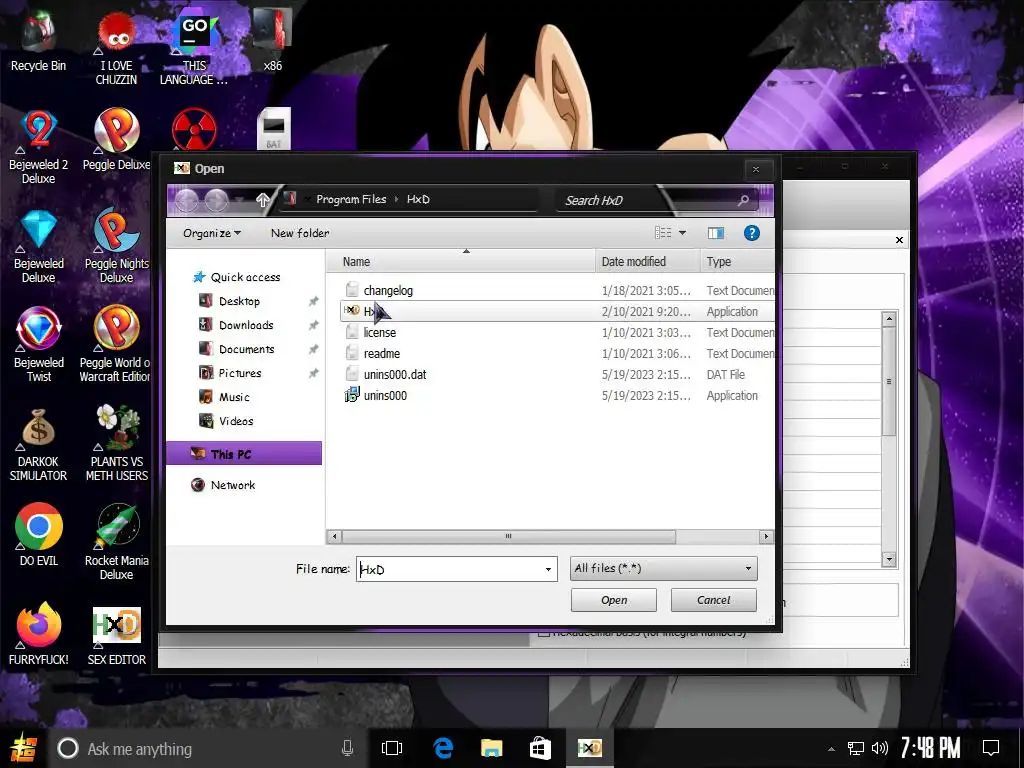Show hidden system tray icons
The image size is (1024, 768).
(831, 749)
